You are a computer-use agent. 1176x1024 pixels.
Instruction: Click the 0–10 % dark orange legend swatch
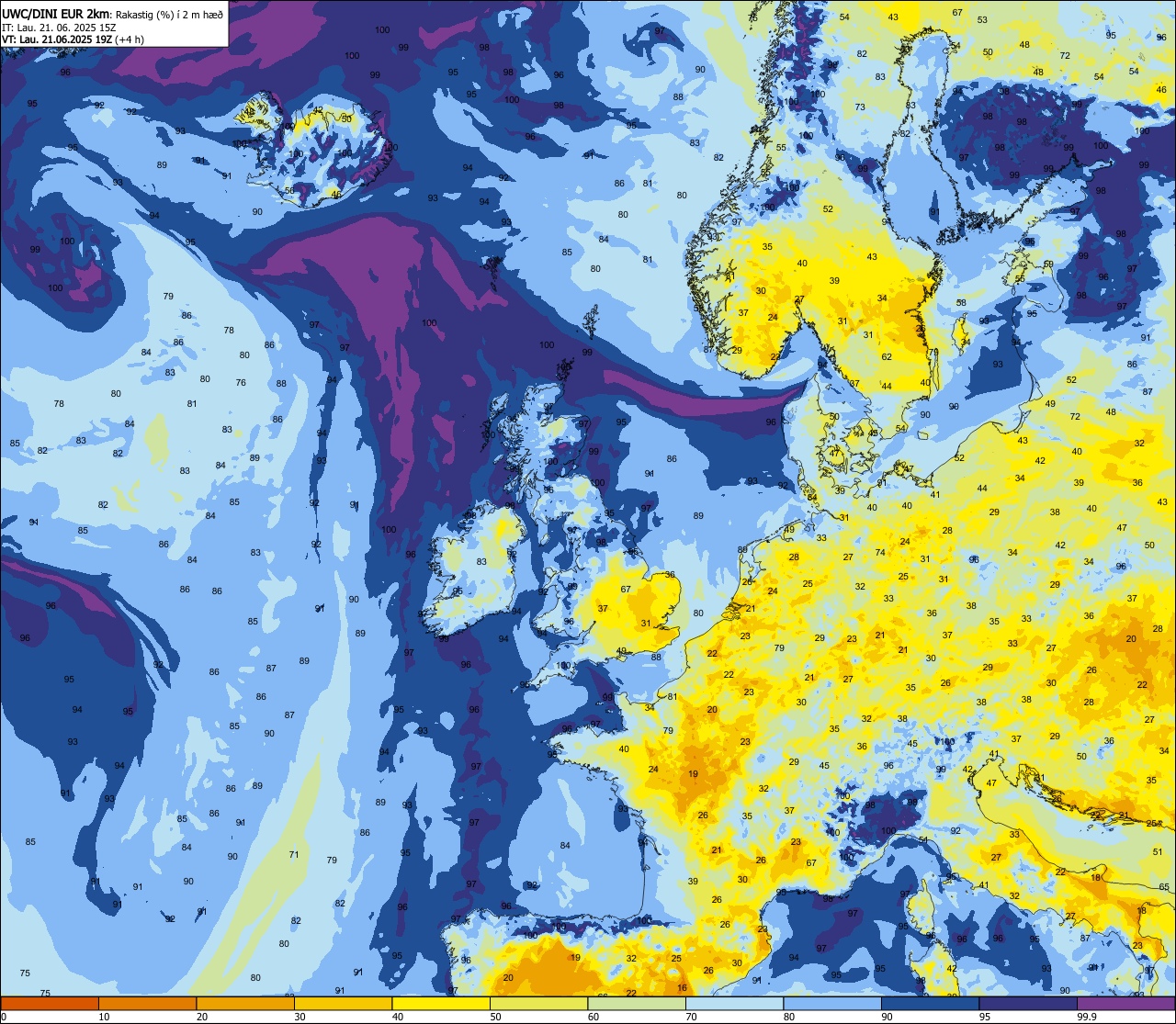pyautogui.click(x=50, y=1003)
